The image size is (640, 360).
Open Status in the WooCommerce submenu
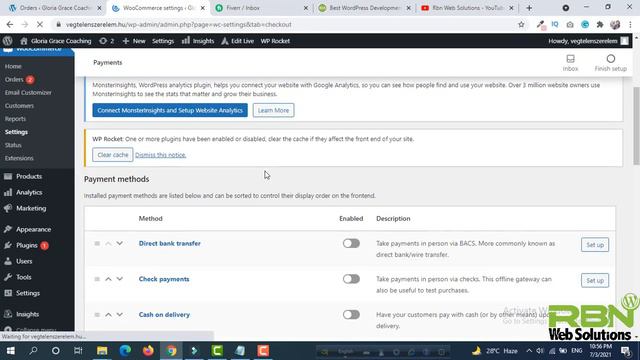click(x=13, y=145)
